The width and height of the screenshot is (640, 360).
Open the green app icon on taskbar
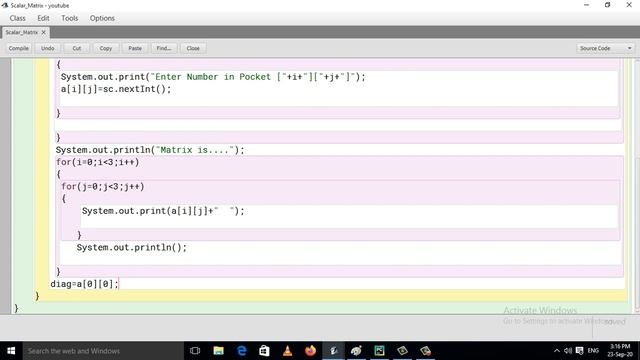[379, 351]
